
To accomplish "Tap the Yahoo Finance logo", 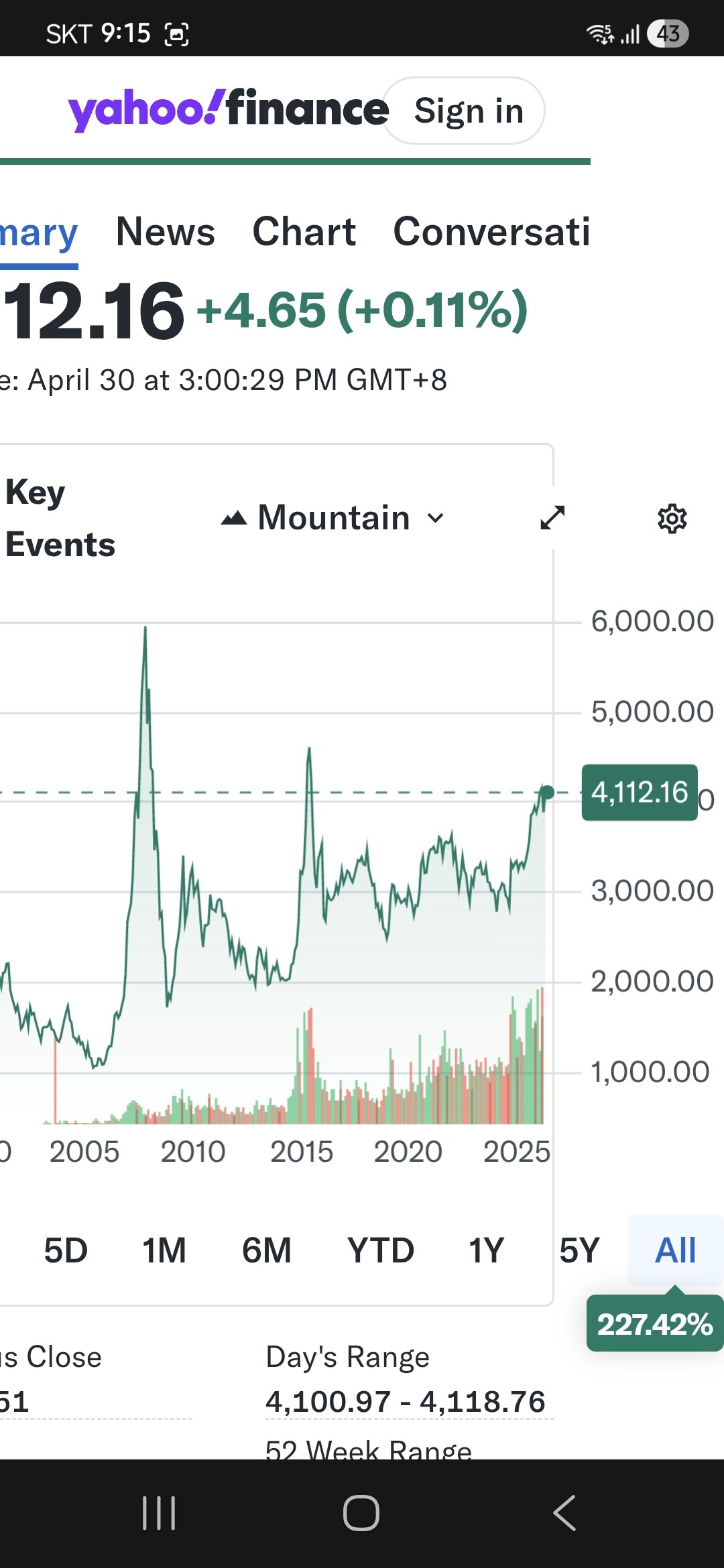I will [228, 109].
